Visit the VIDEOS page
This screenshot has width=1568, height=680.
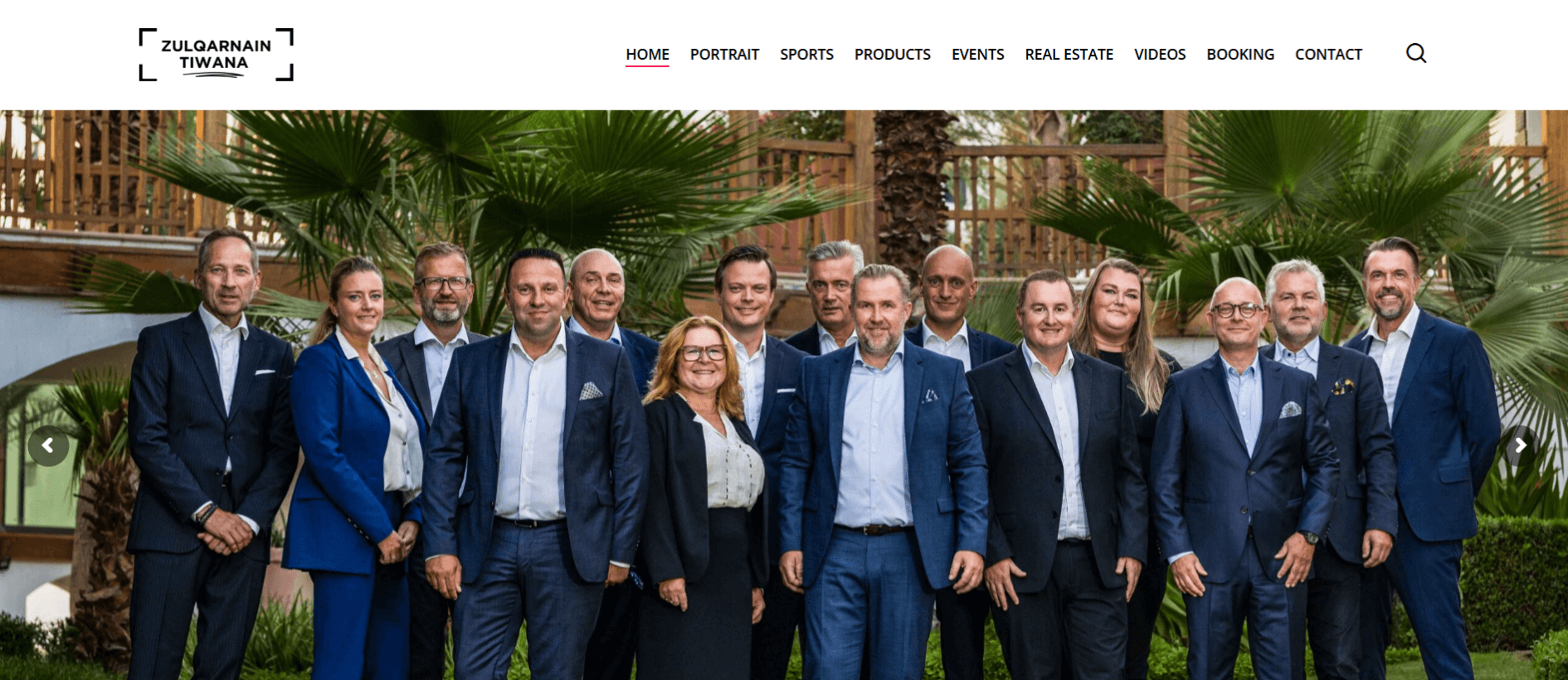pos(1160,55)
